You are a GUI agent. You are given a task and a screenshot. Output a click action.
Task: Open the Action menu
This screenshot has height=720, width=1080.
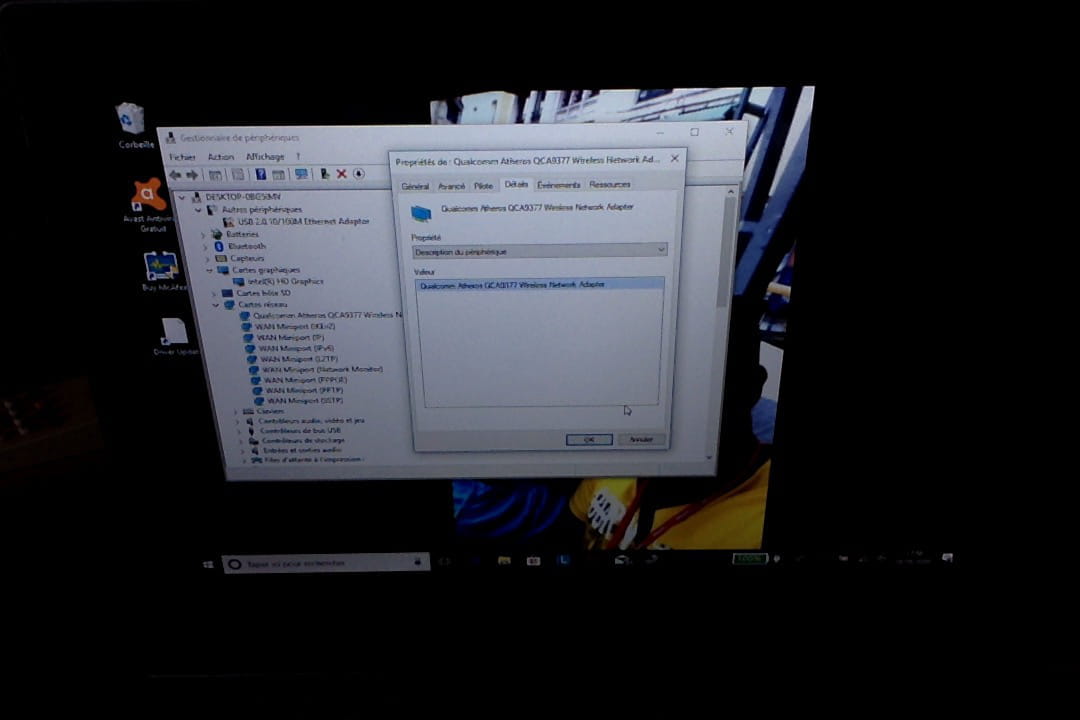tap(220, 157)
